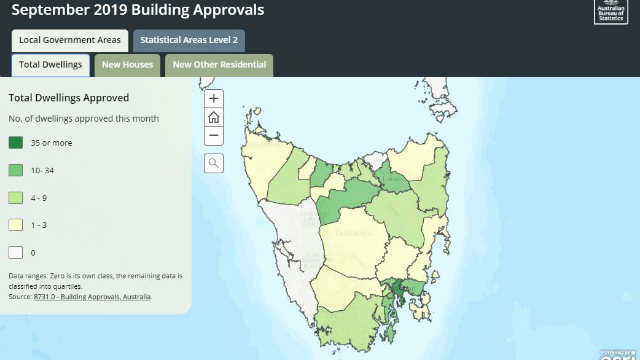Click the '35 or more' legend swatch
The width and height of the screenshot is (640, 360).
coord(16,142)
